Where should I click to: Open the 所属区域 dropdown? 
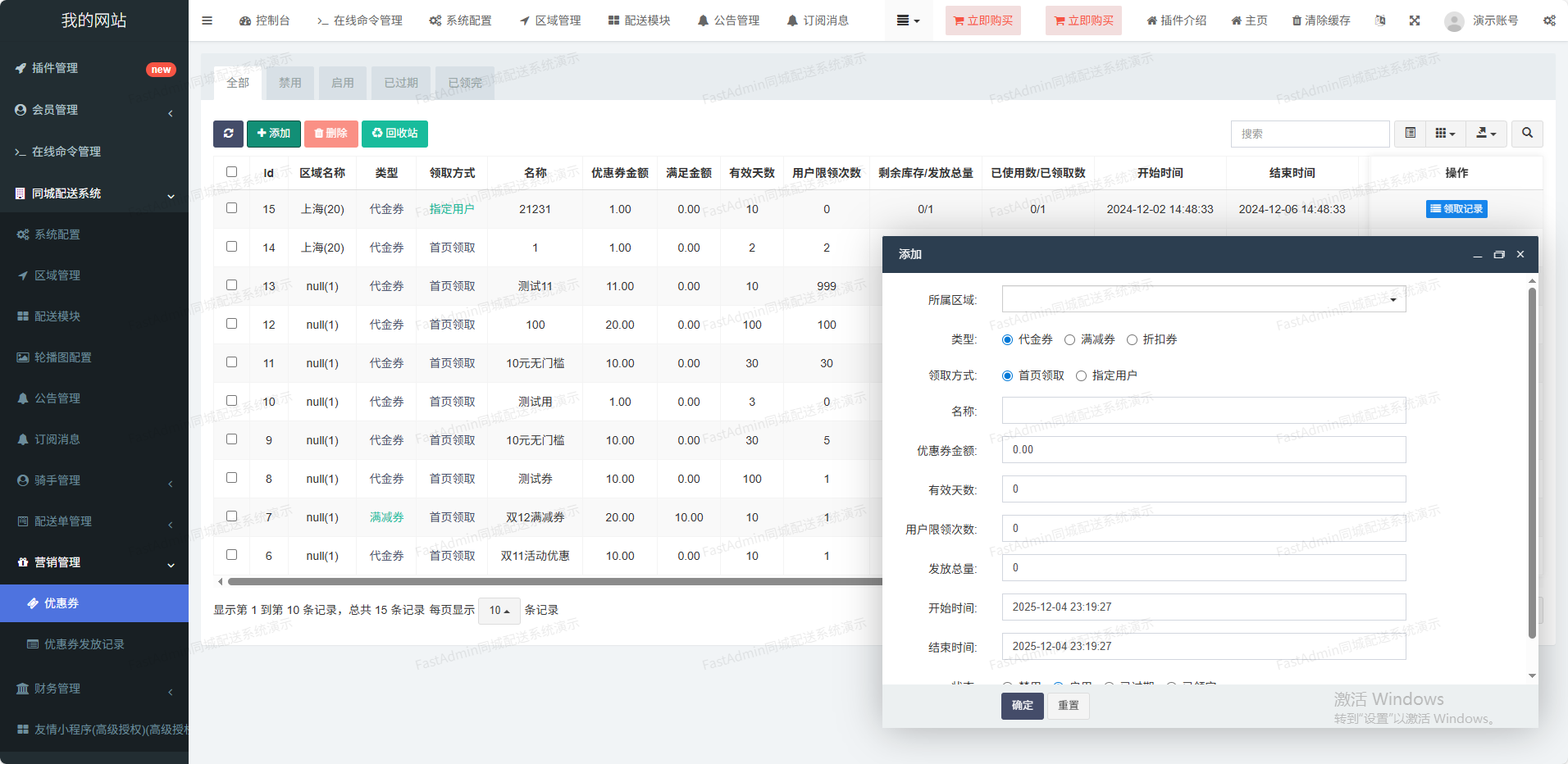click(1203, 299)
